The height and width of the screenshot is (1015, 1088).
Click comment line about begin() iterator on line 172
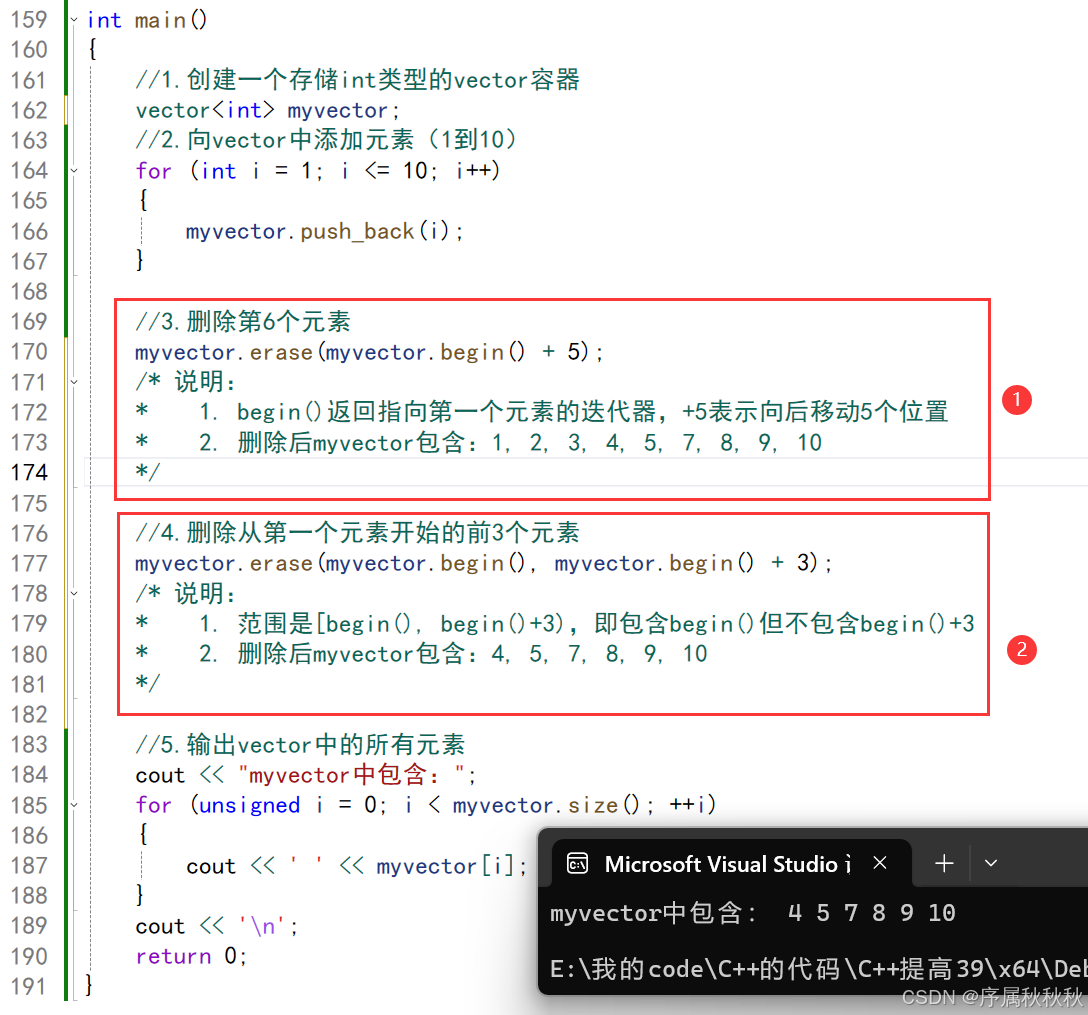(x=542, y=412)
